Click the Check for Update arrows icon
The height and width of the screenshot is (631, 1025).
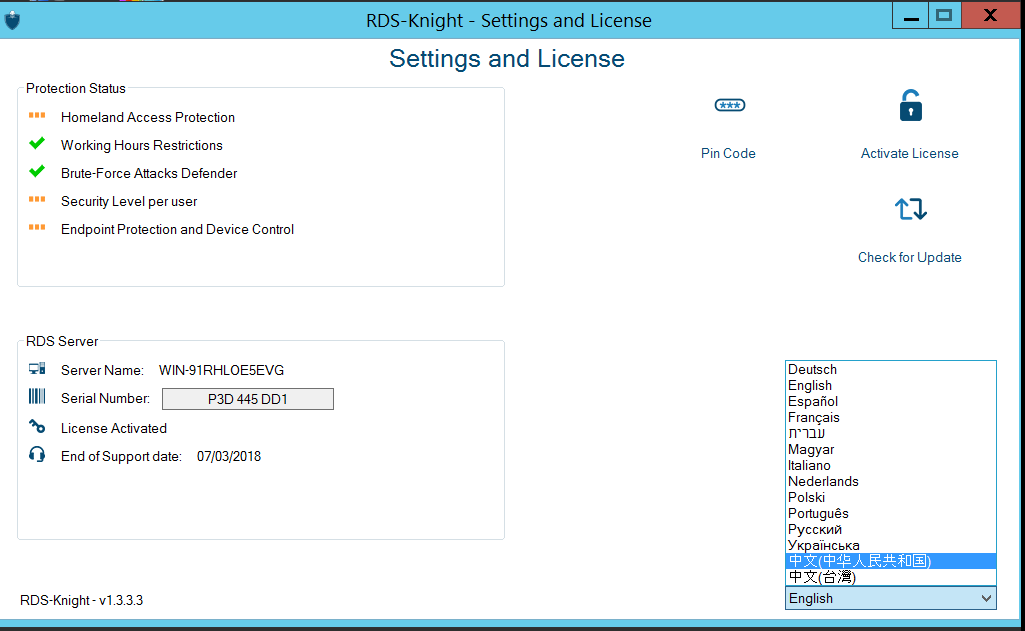click(x=910, y=209)
